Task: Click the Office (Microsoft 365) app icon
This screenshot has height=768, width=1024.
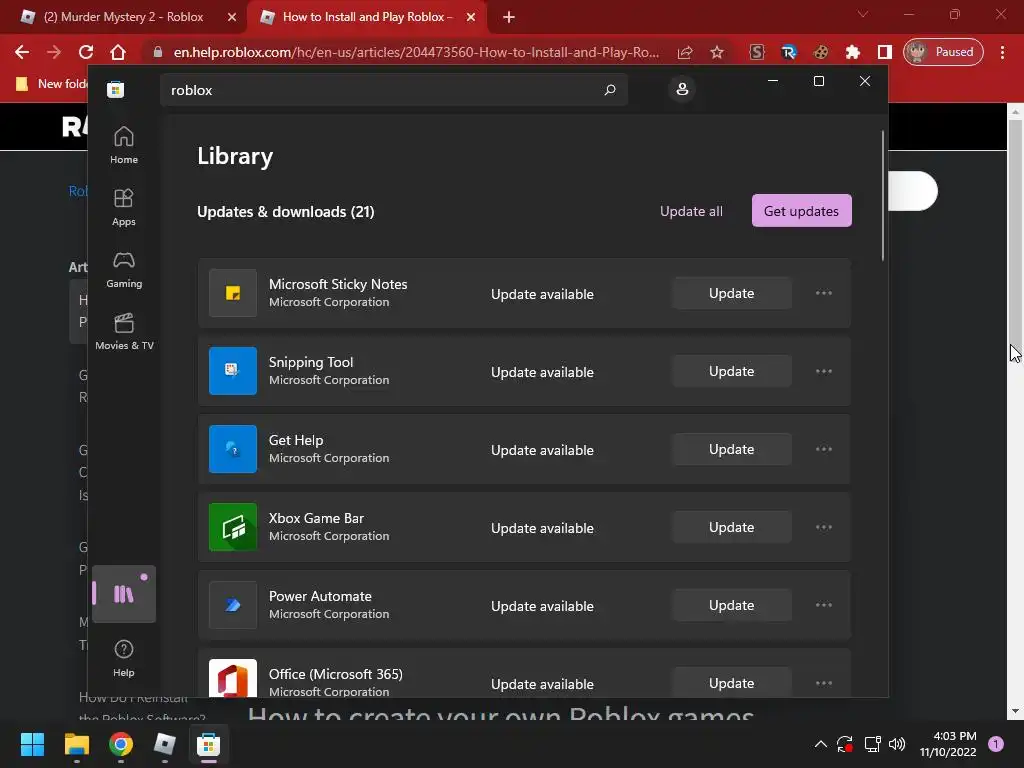Action: 232,678
